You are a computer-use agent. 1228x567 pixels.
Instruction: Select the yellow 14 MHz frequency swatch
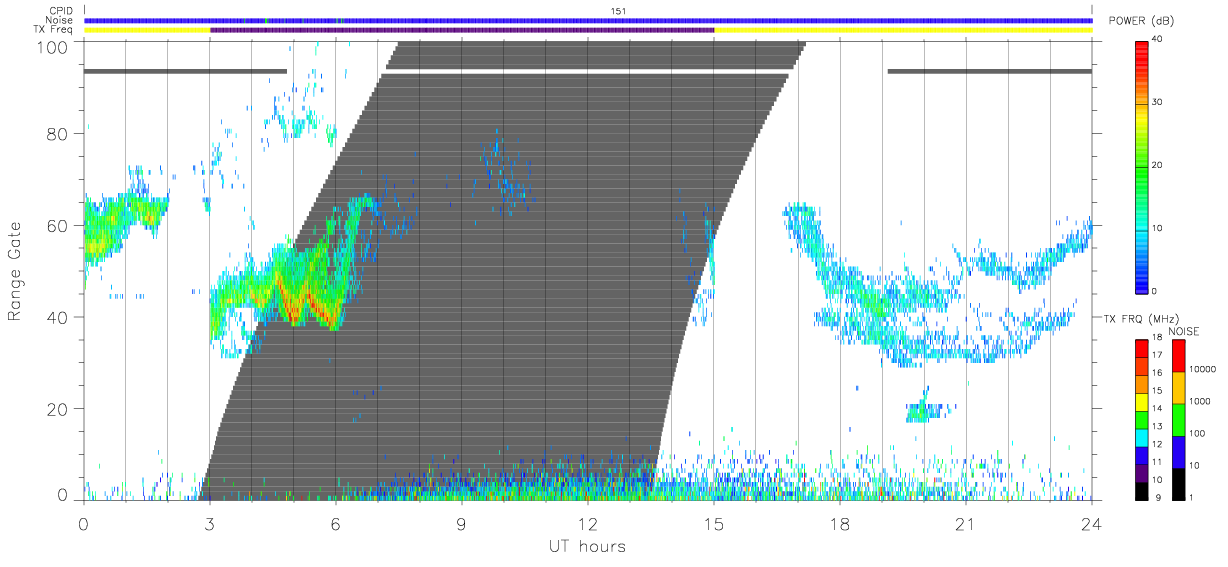pos(1142,402)
